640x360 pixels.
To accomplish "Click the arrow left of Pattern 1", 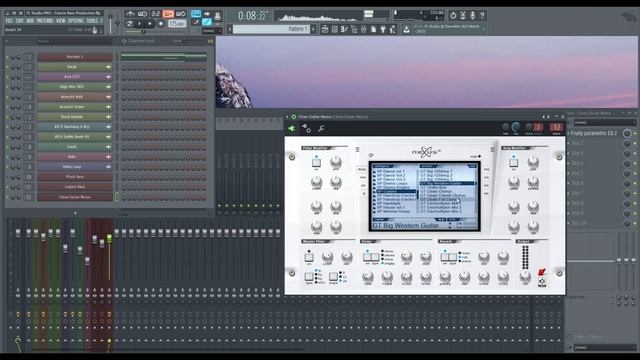I will coord(230,29).
